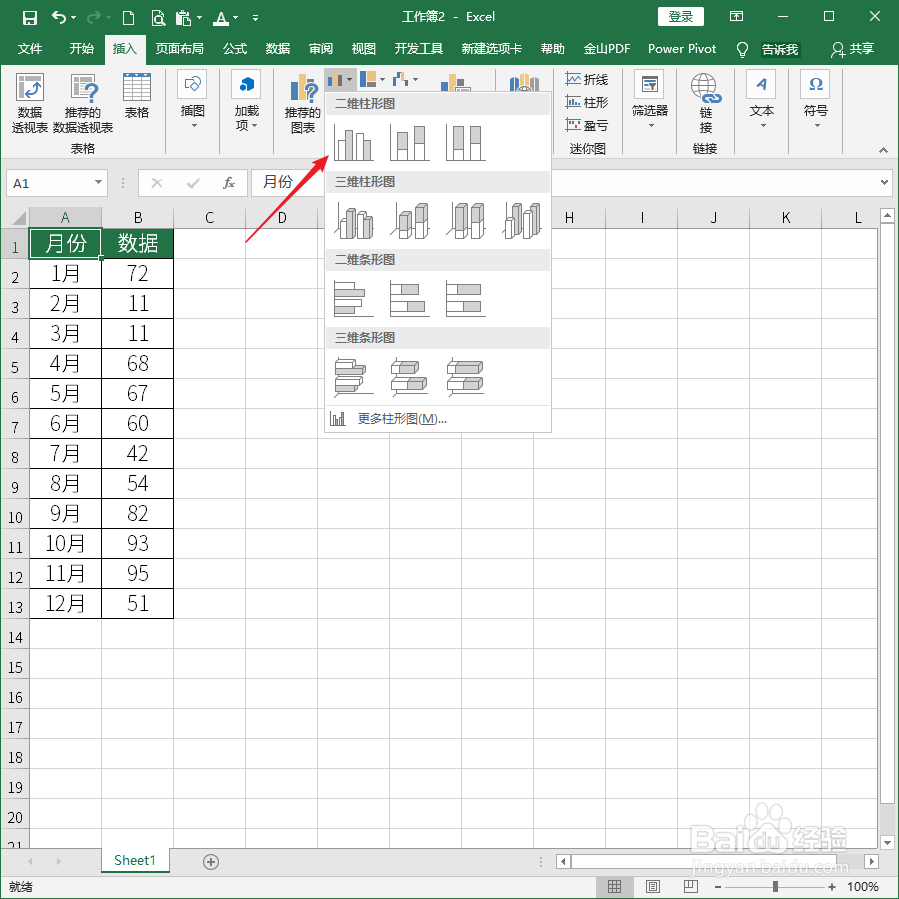Click zoom out minus button
Screen dimensions: 899x899
[718, 886]
